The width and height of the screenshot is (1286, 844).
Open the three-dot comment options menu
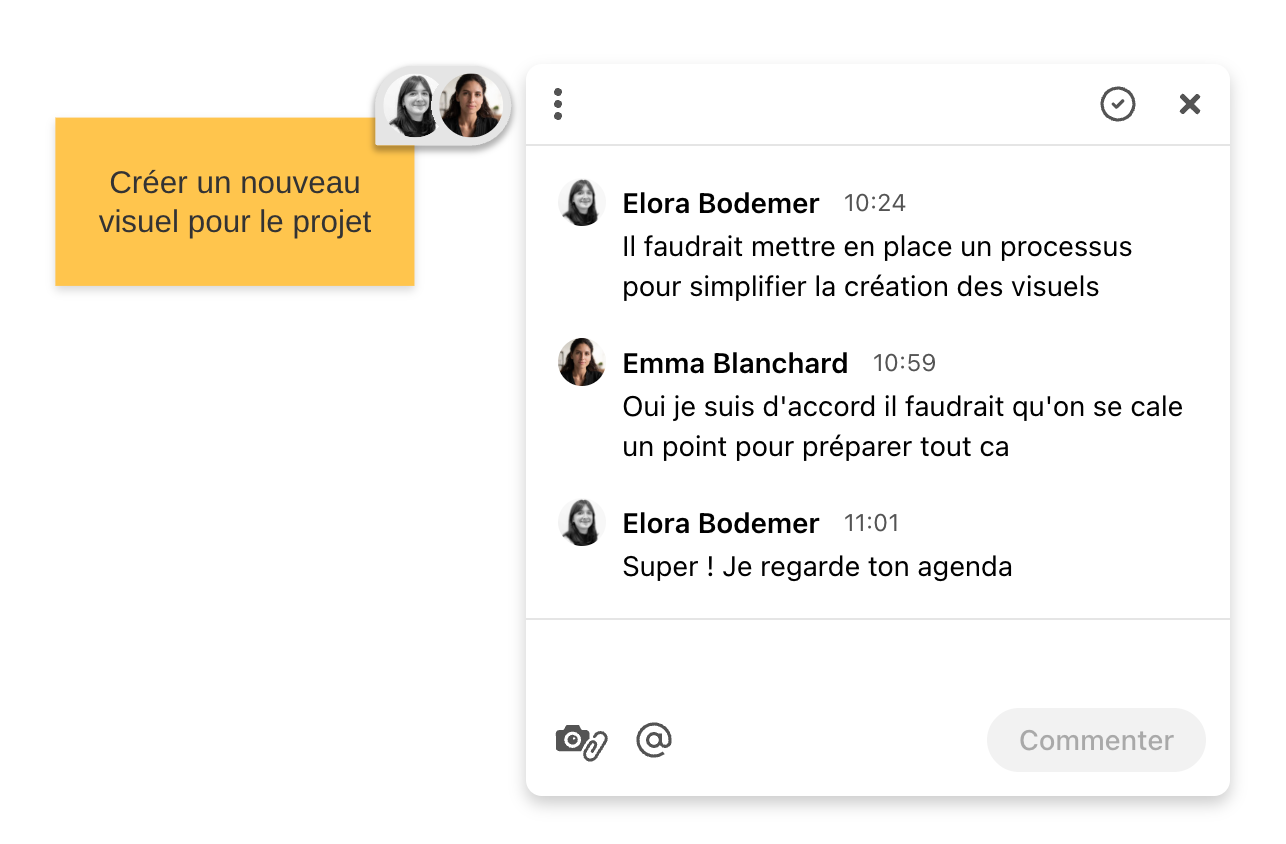[558, 104]
